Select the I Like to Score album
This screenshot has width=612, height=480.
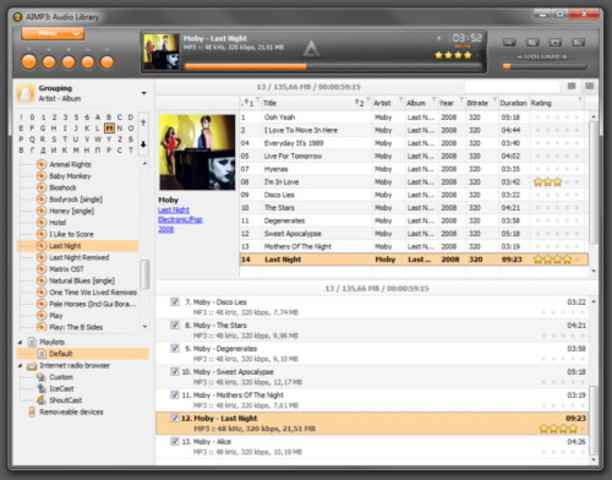click(71, 234)
